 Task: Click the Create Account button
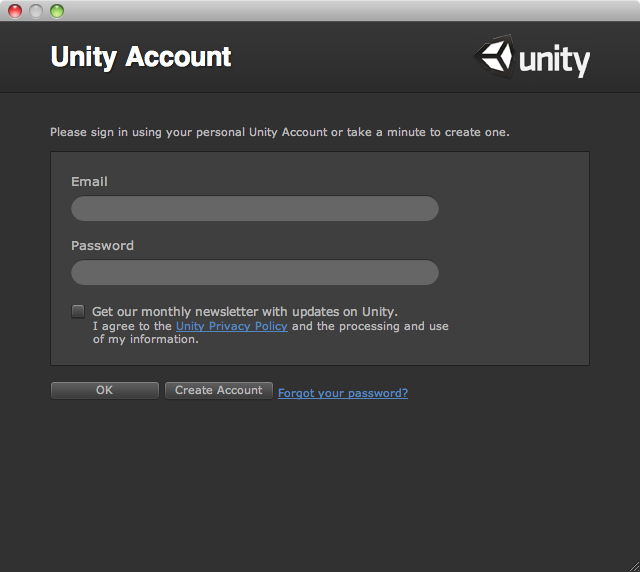(219, 390)
